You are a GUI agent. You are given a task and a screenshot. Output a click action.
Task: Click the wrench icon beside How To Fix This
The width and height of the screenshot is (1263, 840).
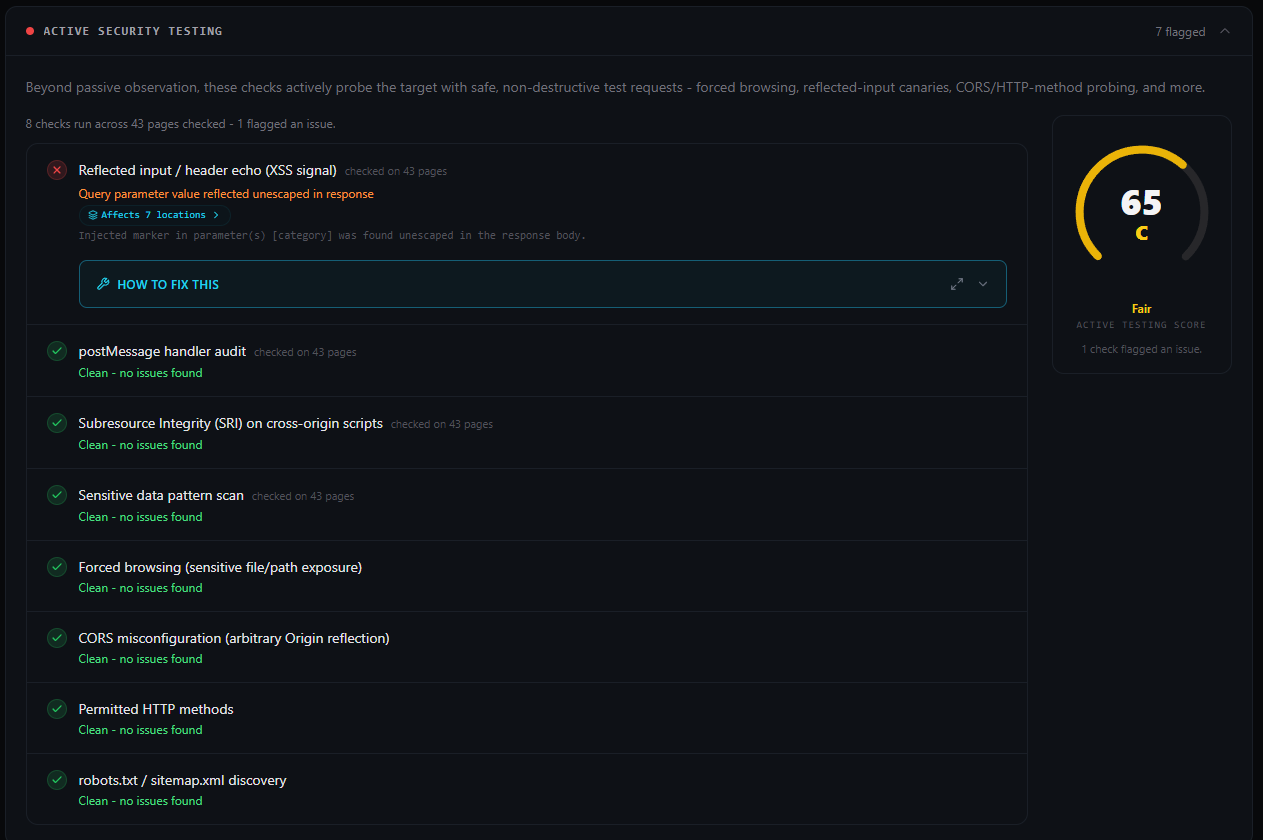pyautogui.click(x=103, y=284)
